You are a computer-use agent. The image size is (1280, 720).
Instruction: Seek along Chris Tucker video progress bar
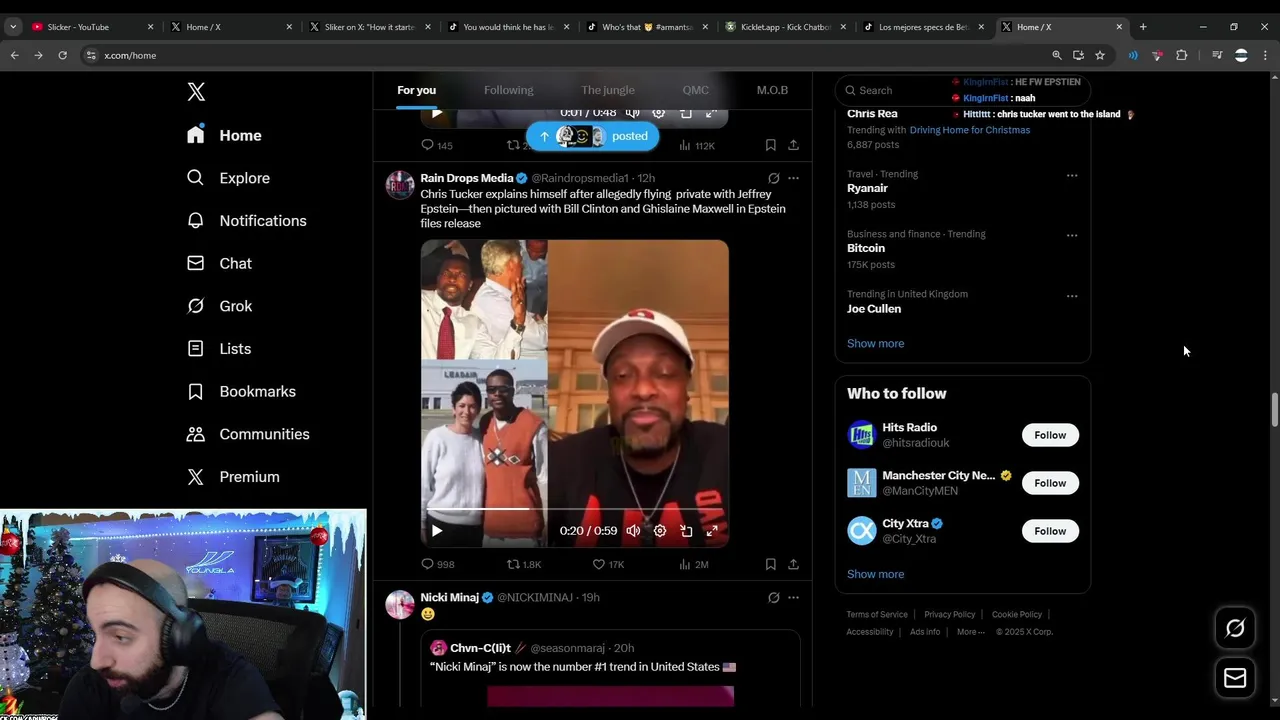(x=575, y=509)
